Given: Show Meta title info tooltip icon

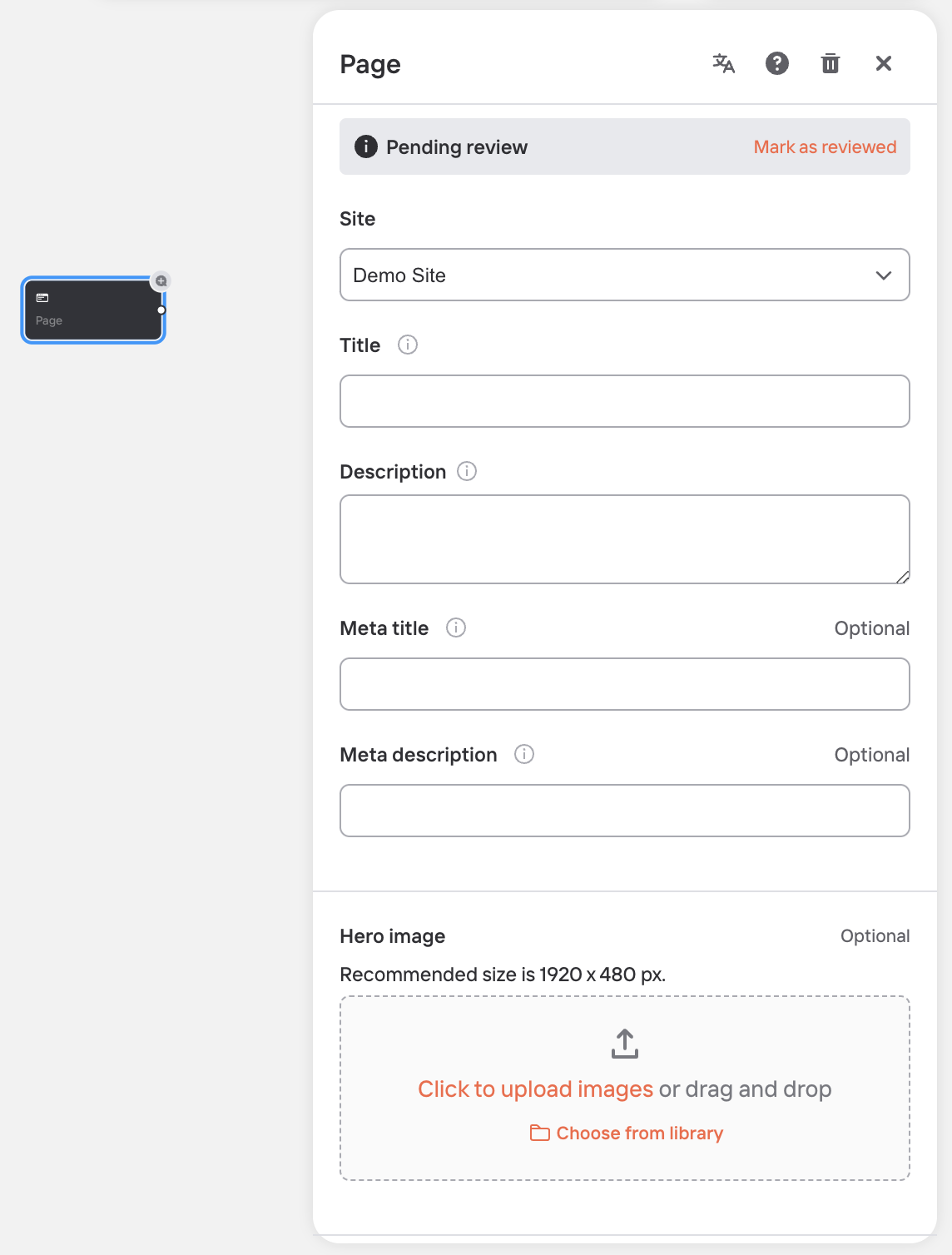Looking at the screenshot, I should coord(456,627).
